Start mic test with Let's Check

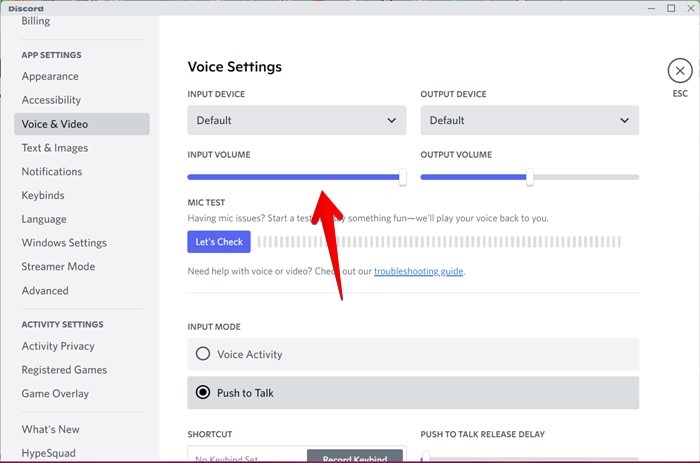click(x=219, y=242)
